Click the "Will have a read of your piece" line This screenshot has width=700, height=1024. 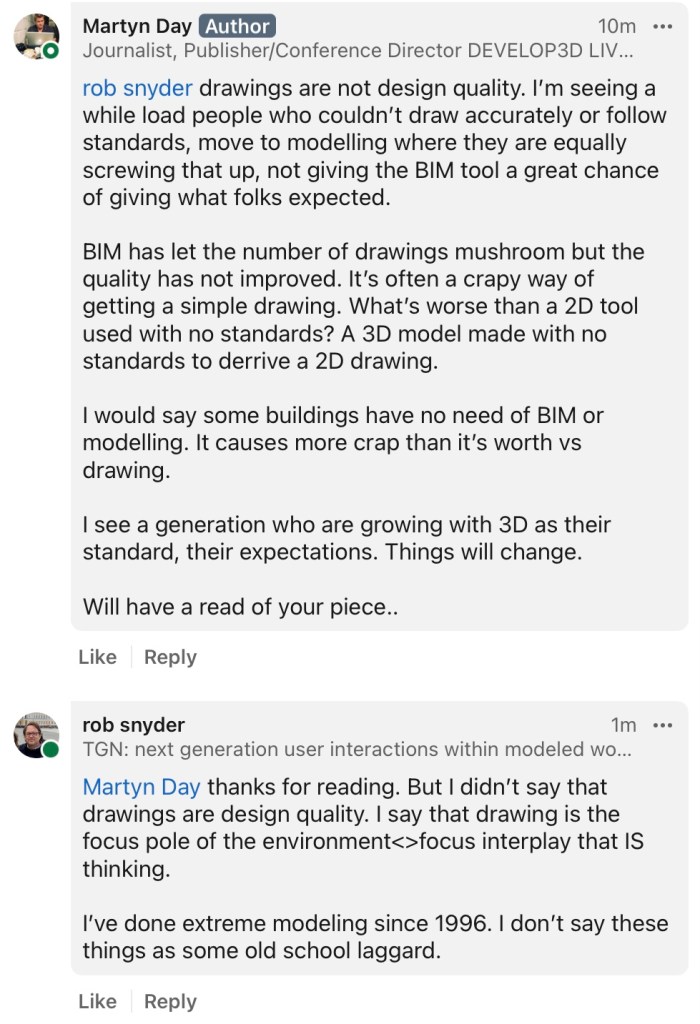[x=240, y=606]
